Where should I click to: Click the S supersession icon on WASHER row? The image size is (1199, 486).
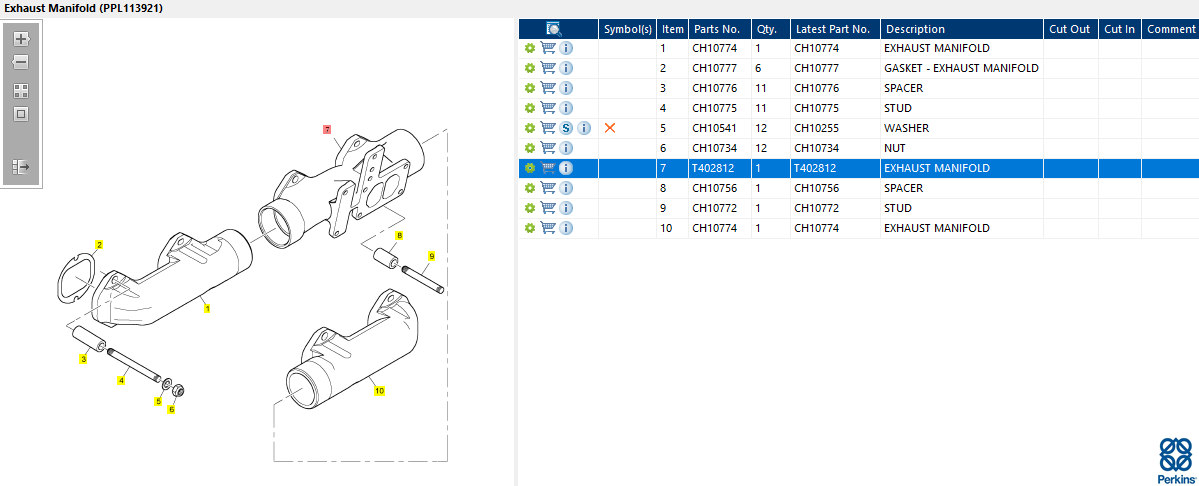[x=567, y=128]
